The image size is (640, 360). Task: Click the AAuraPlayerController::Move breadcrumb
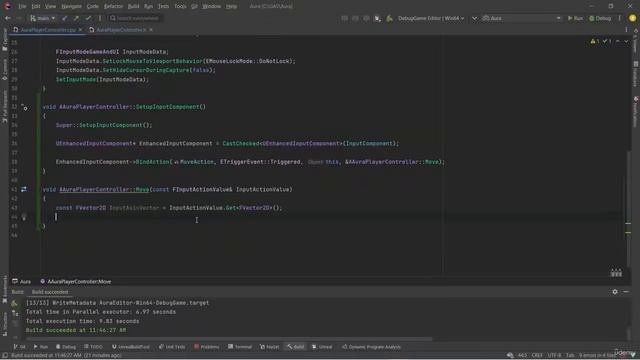(76, 281)
